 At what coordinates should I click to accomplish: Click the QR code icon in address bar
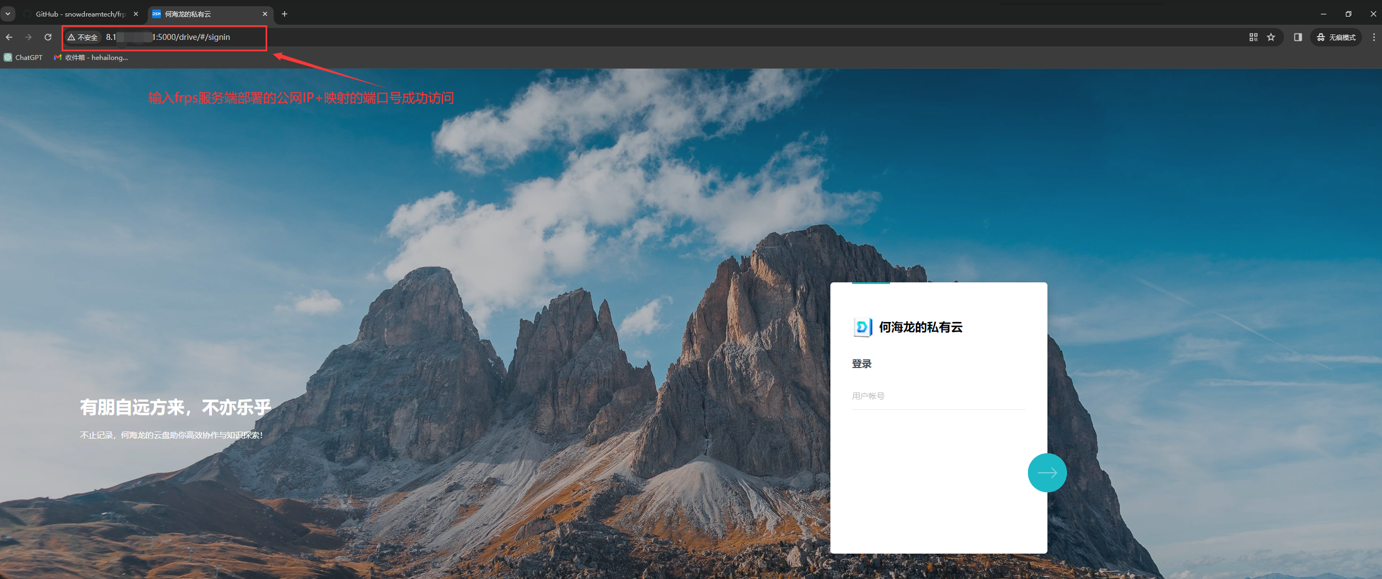[1253, 37]
